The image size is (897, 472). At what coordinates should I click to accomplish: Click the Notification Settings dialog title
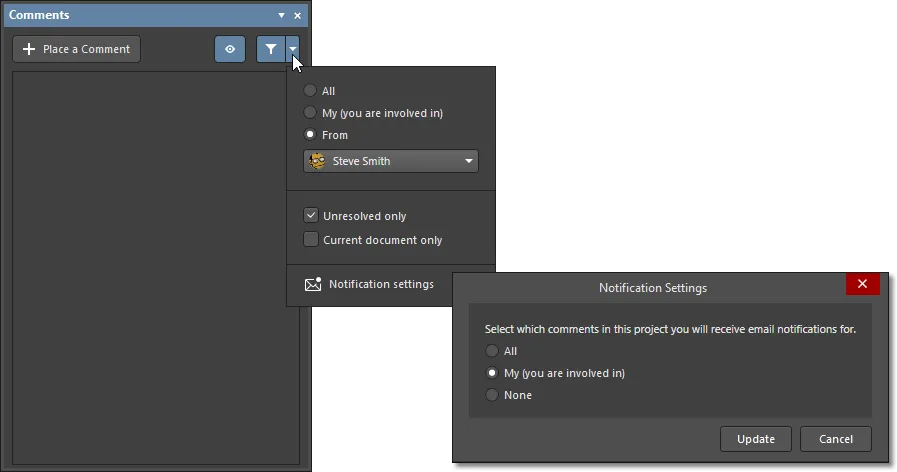point(653,288)
